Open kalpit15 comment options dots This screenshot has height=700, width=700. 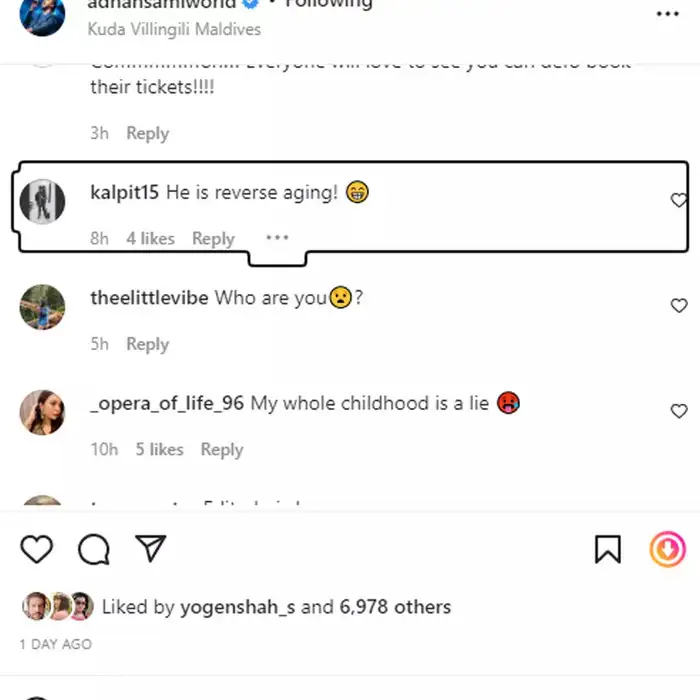point(277,238)
